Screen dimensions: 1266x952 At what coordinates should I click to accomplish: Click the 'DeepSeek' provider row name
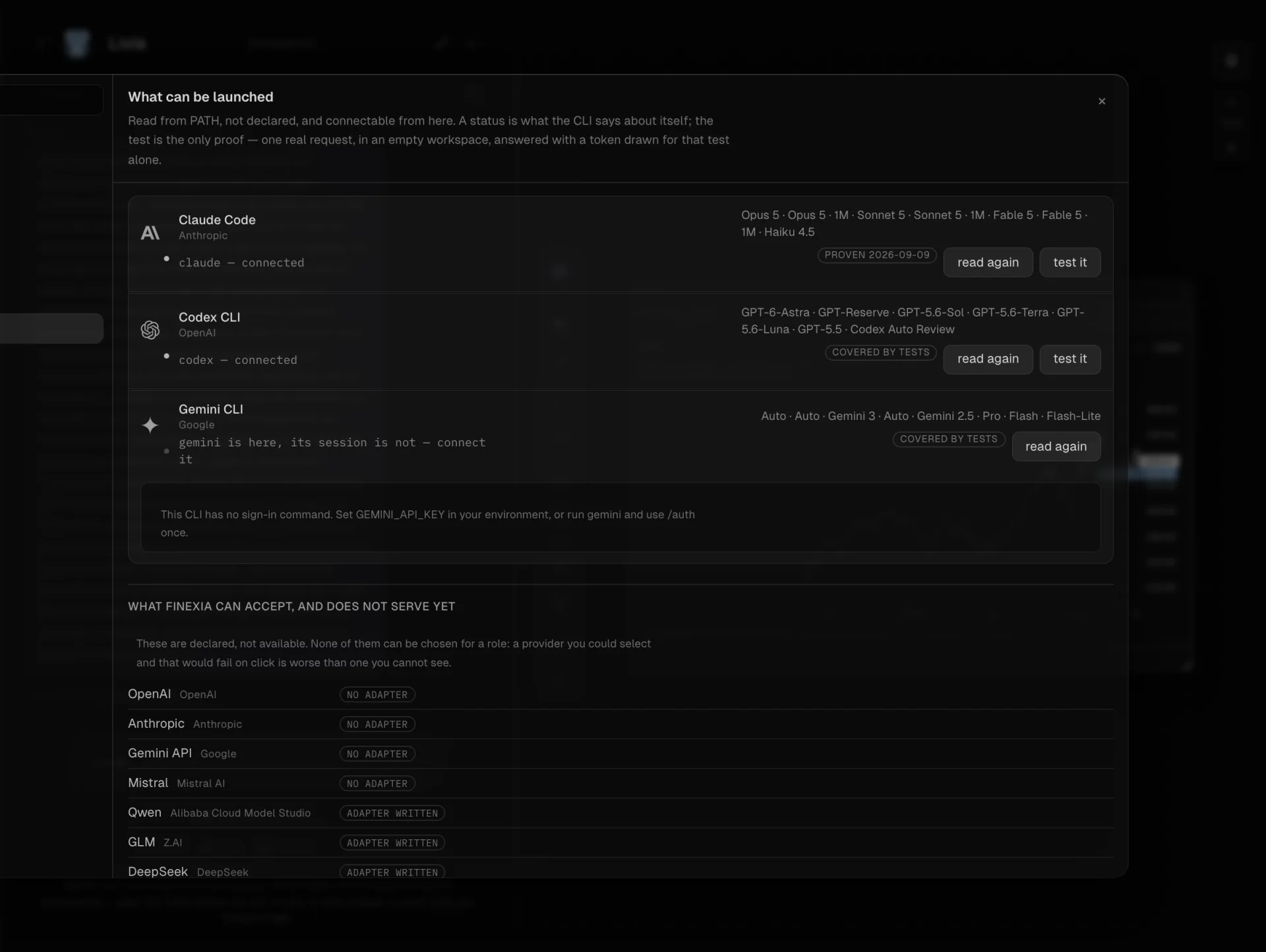[158, 872]
